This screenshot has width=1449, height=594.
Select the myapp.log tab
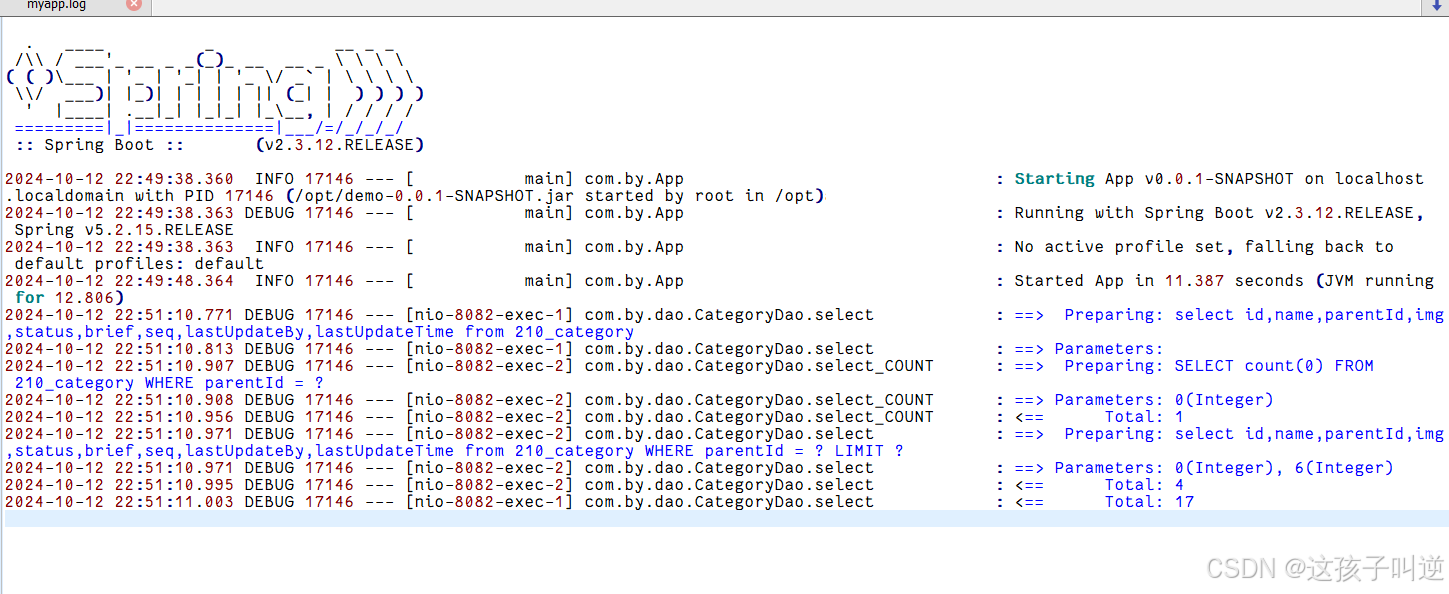coord(57,5)
